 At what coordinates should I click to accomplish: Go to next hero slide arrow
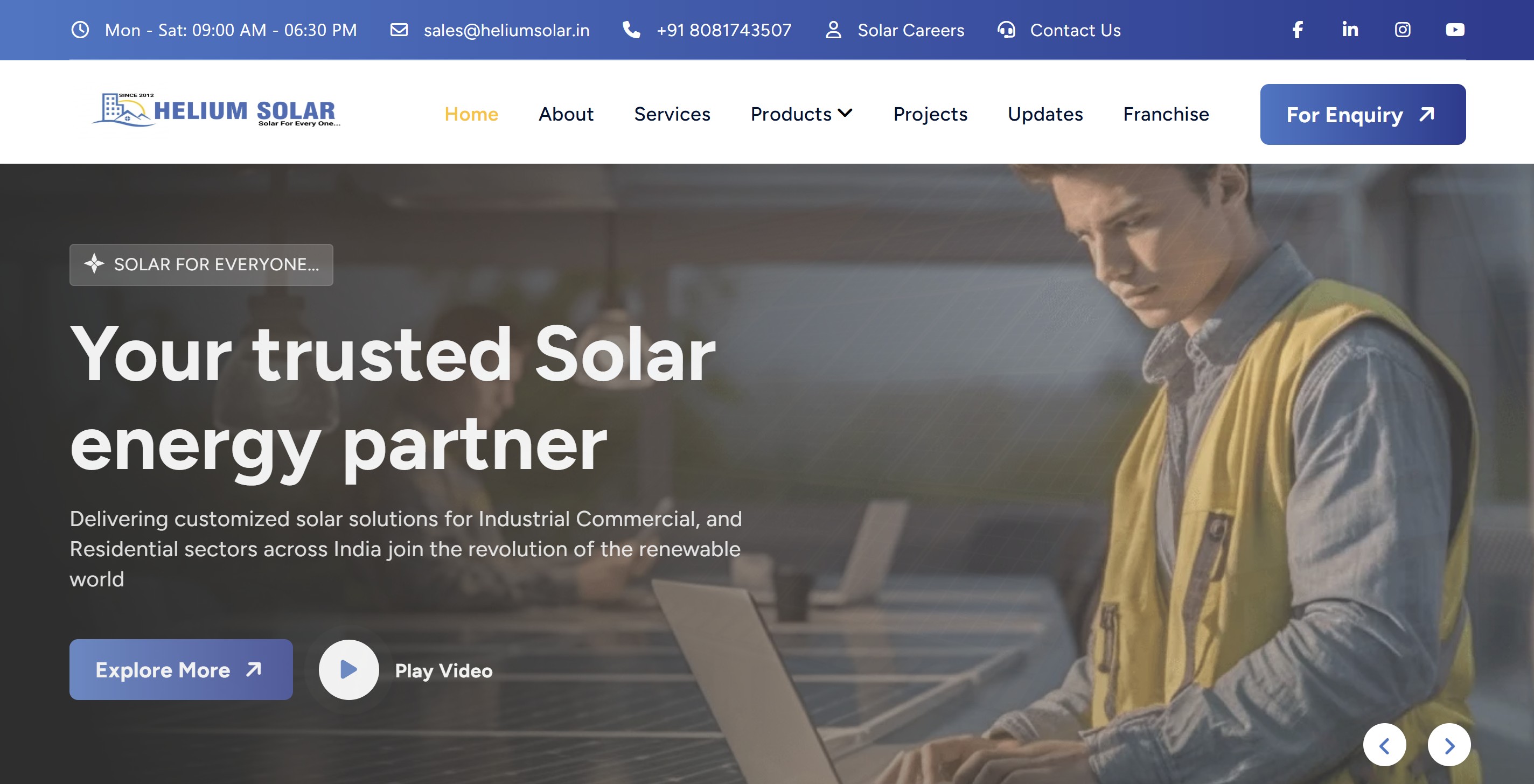1449,745
